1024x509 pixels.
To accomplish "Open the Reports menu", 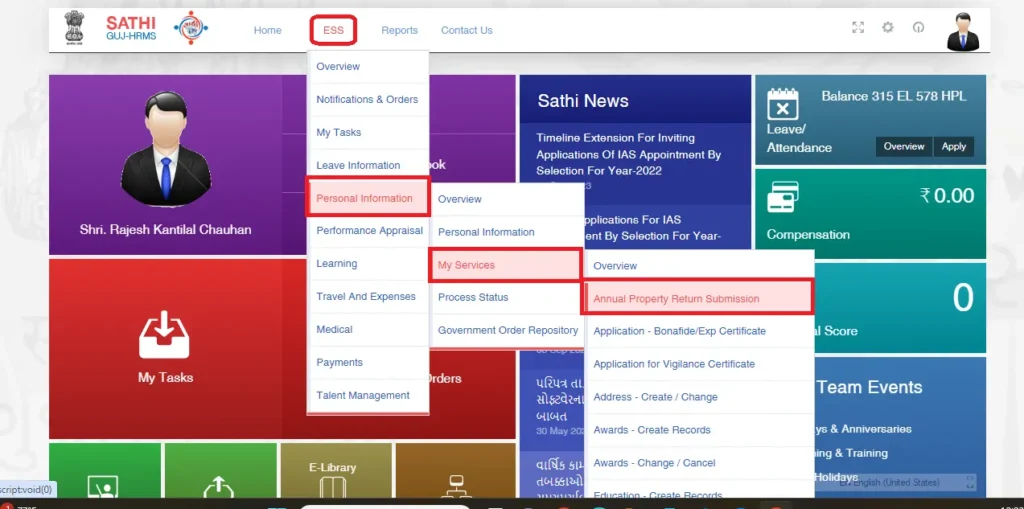I will coord(400,30).
